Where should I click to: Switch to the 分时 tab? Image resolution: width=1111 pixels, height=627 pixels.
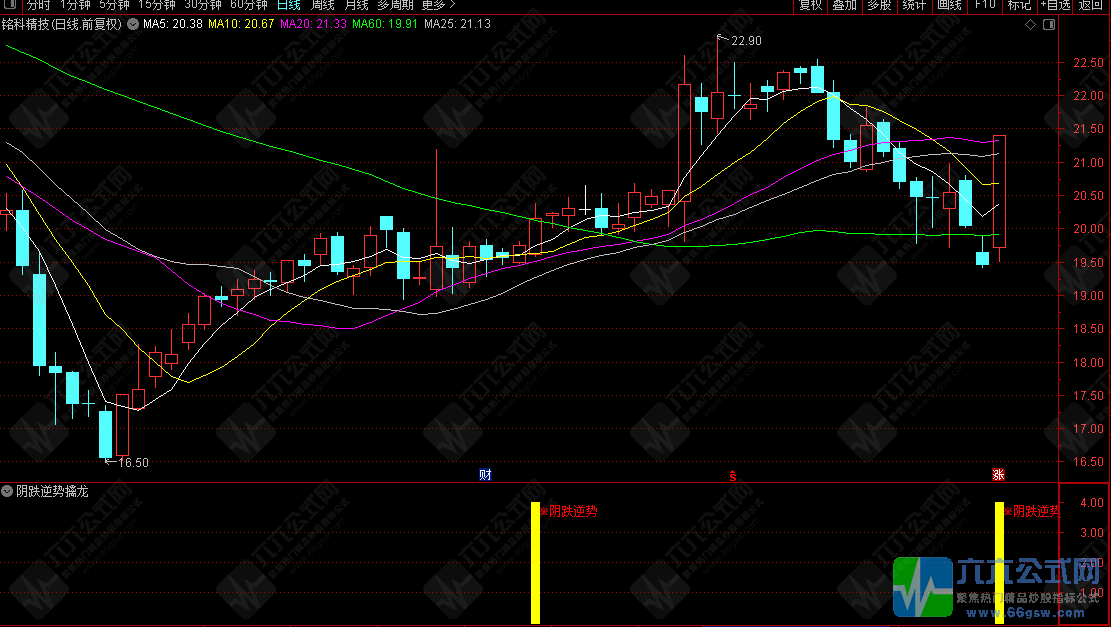(39, 5)
